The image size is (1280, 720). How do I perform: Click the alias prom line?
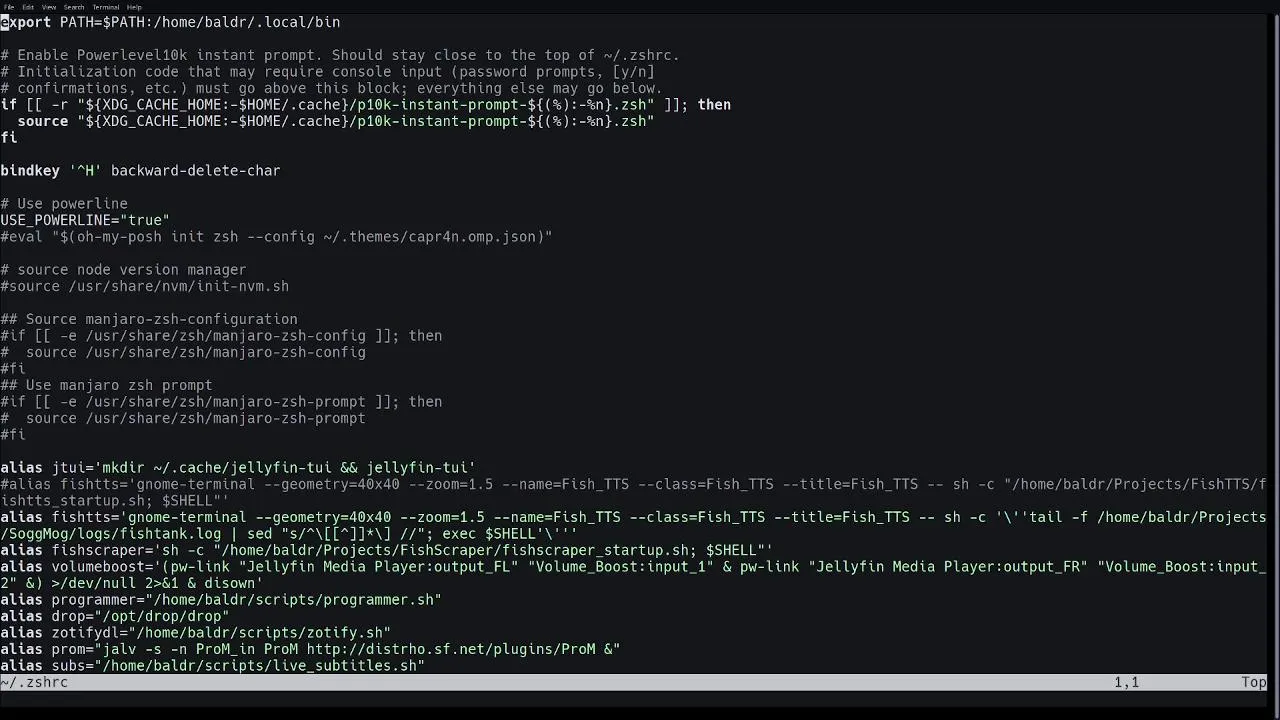point(310,649)
